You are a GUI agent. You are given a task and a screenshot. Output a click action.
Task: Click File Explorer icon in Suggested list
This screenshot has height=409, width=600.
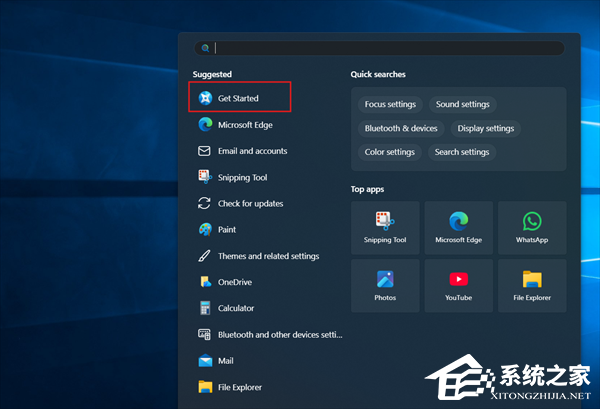point(205,387)
